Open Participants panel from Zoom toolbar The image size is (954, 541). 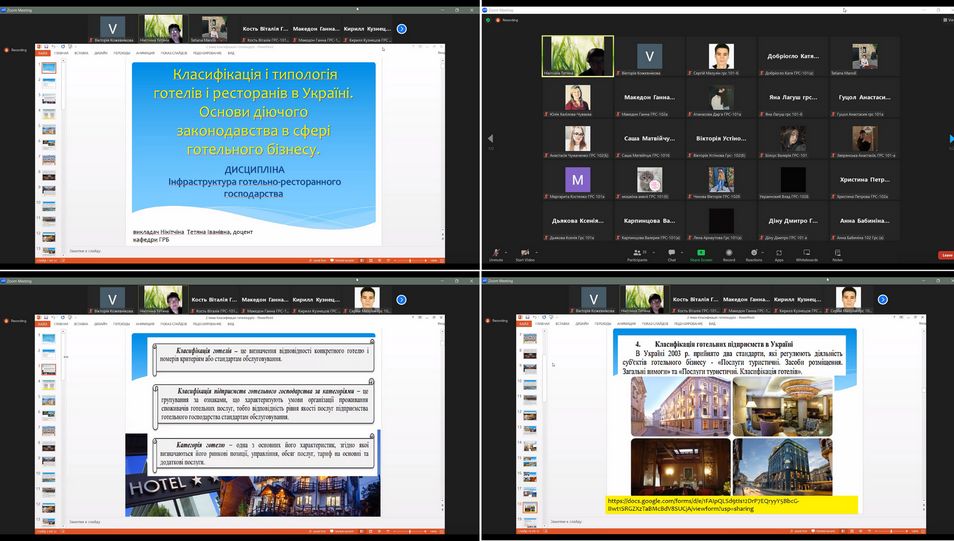(637, 254)
